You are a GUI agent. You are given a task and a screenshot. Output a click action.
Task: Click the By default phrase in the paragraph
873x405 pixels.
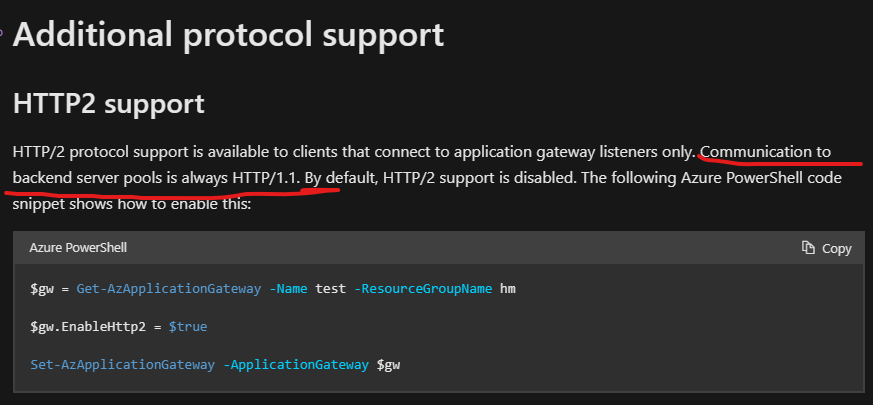(x=342, y=178)
